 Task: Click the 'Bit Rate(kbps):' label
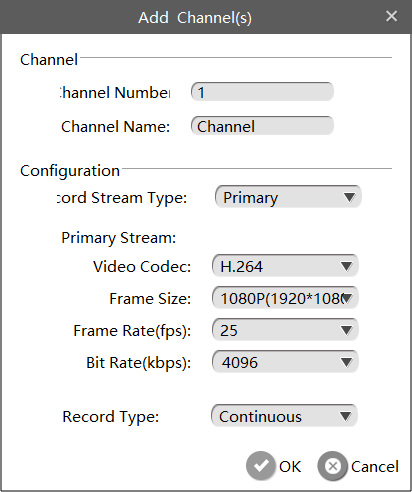coord(139,363)
